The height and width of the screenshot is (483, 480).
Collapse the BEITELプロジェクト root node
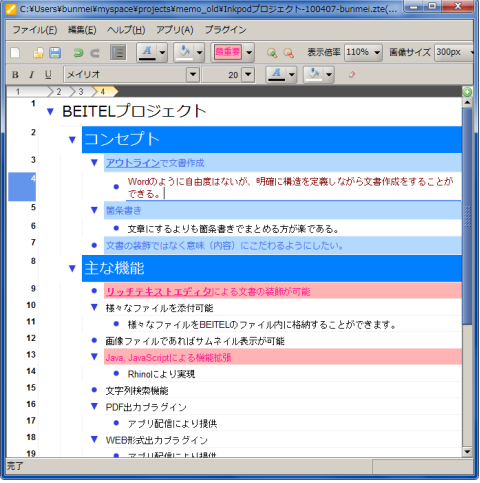(x=50, y=112)
